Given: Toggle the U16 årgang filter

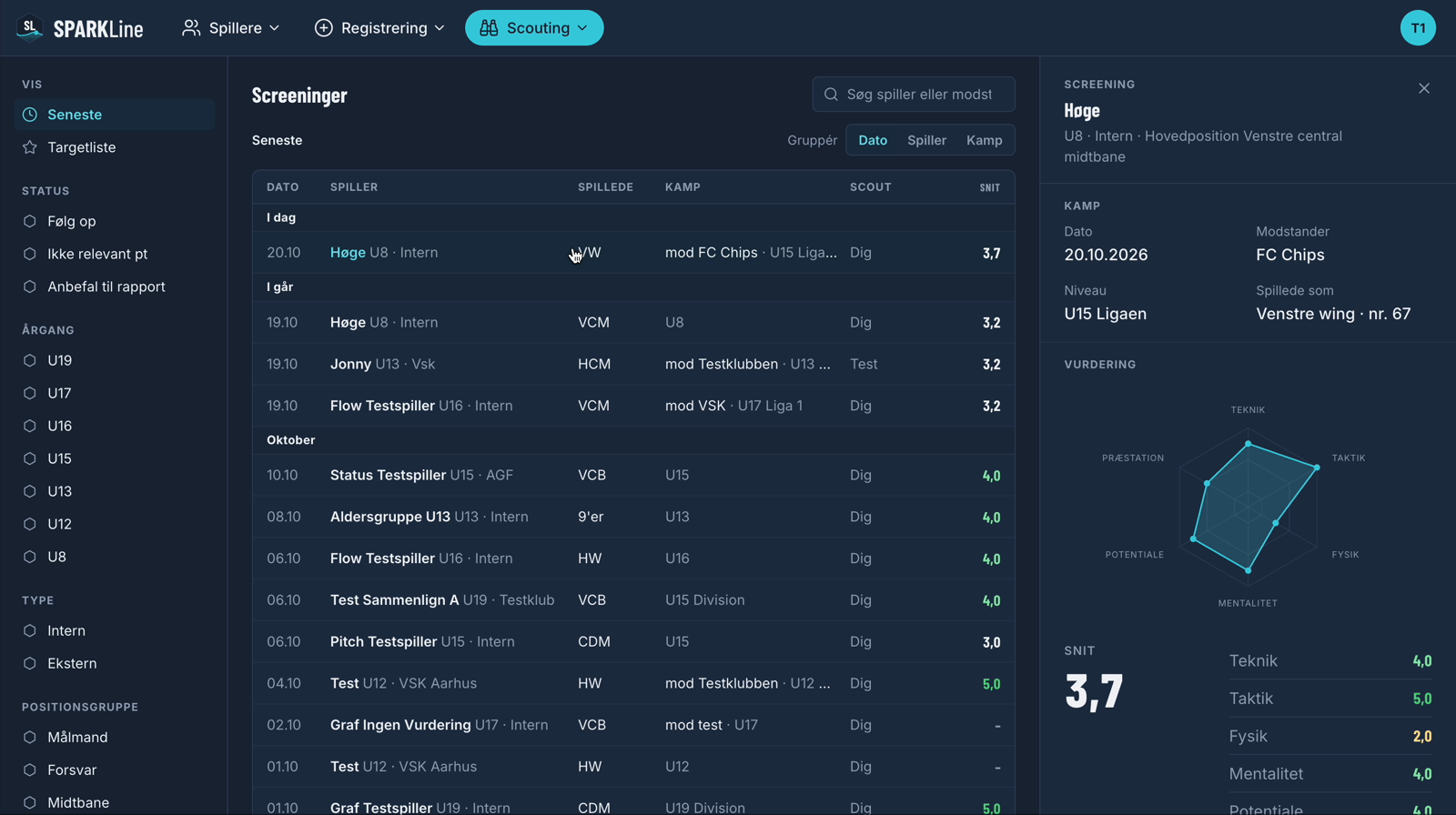Looking at the screenshot, I should click(115, 426).
